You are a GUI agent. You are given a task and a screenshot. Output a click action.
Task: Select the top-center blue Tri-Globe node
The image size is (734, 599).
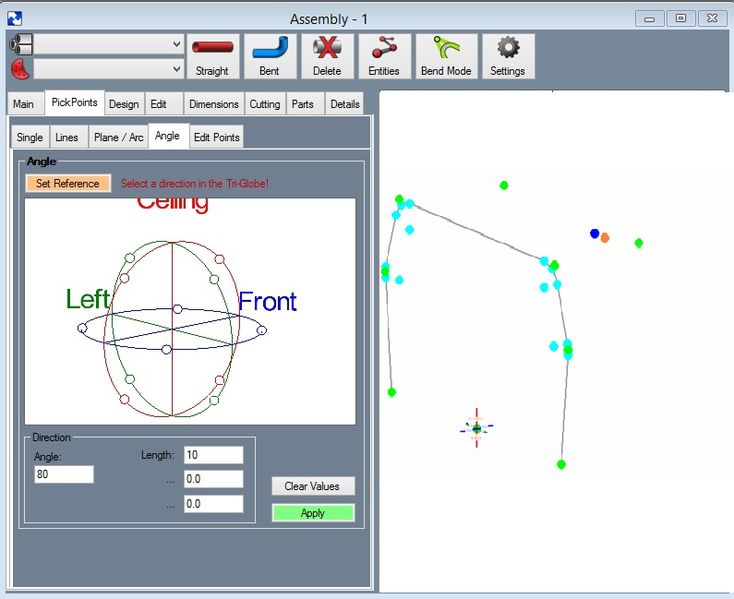(177, 309)
